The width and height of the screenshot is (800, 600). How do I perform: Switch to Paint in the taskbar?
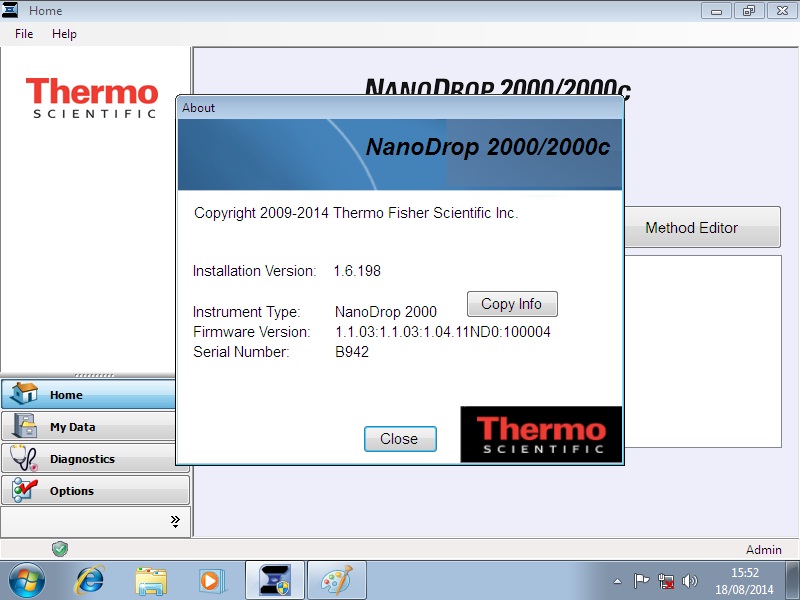pos(337,580)
